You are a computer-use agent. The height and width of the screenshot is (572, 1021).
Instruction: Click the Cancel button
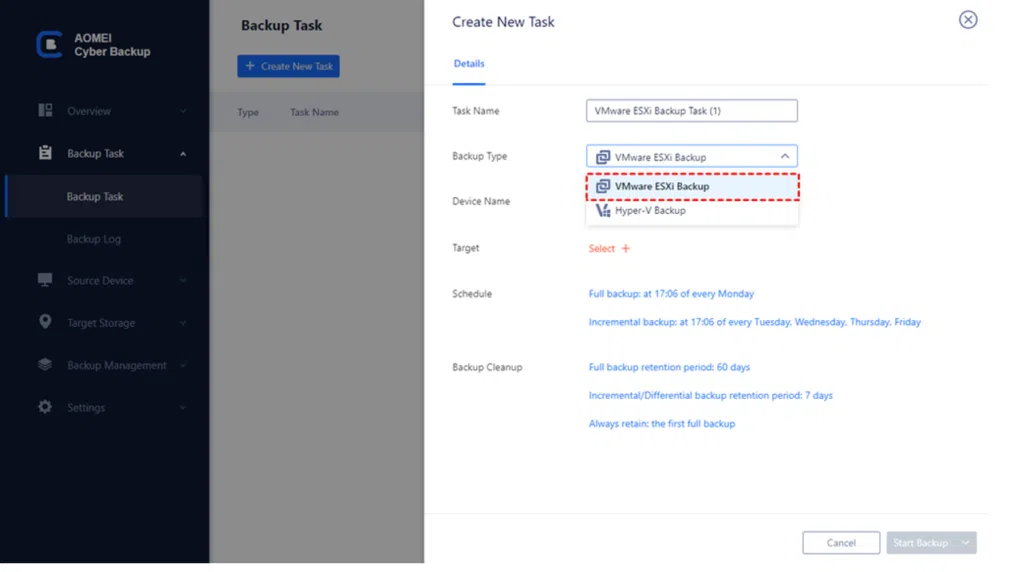[841, 543]
